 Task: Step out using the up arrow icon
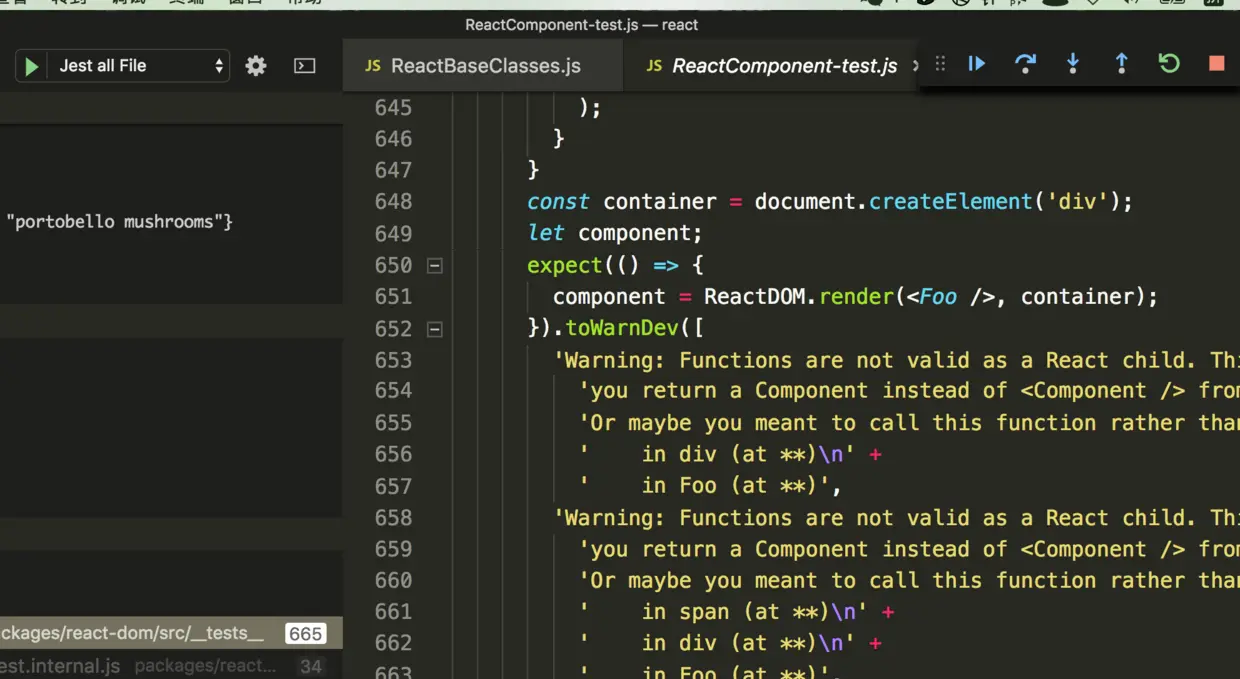pos(1121,64)
